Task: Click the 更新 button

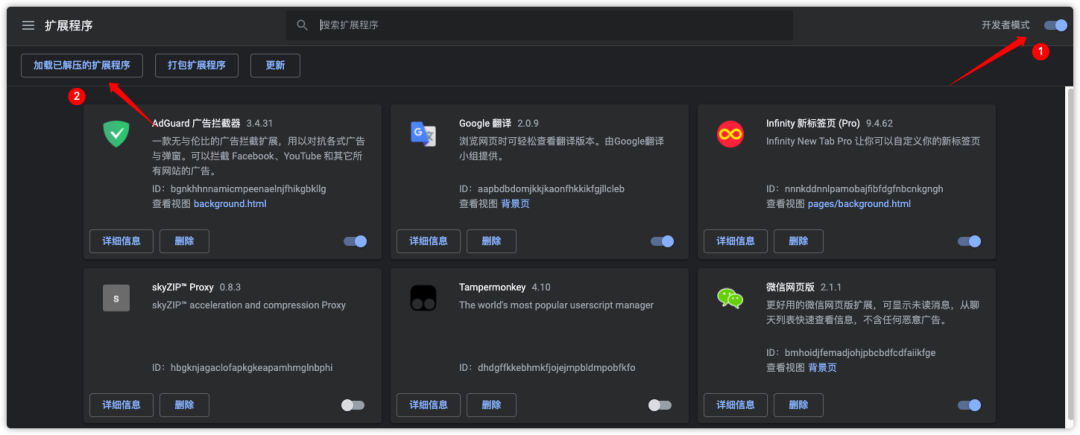Action: [275, 66]
